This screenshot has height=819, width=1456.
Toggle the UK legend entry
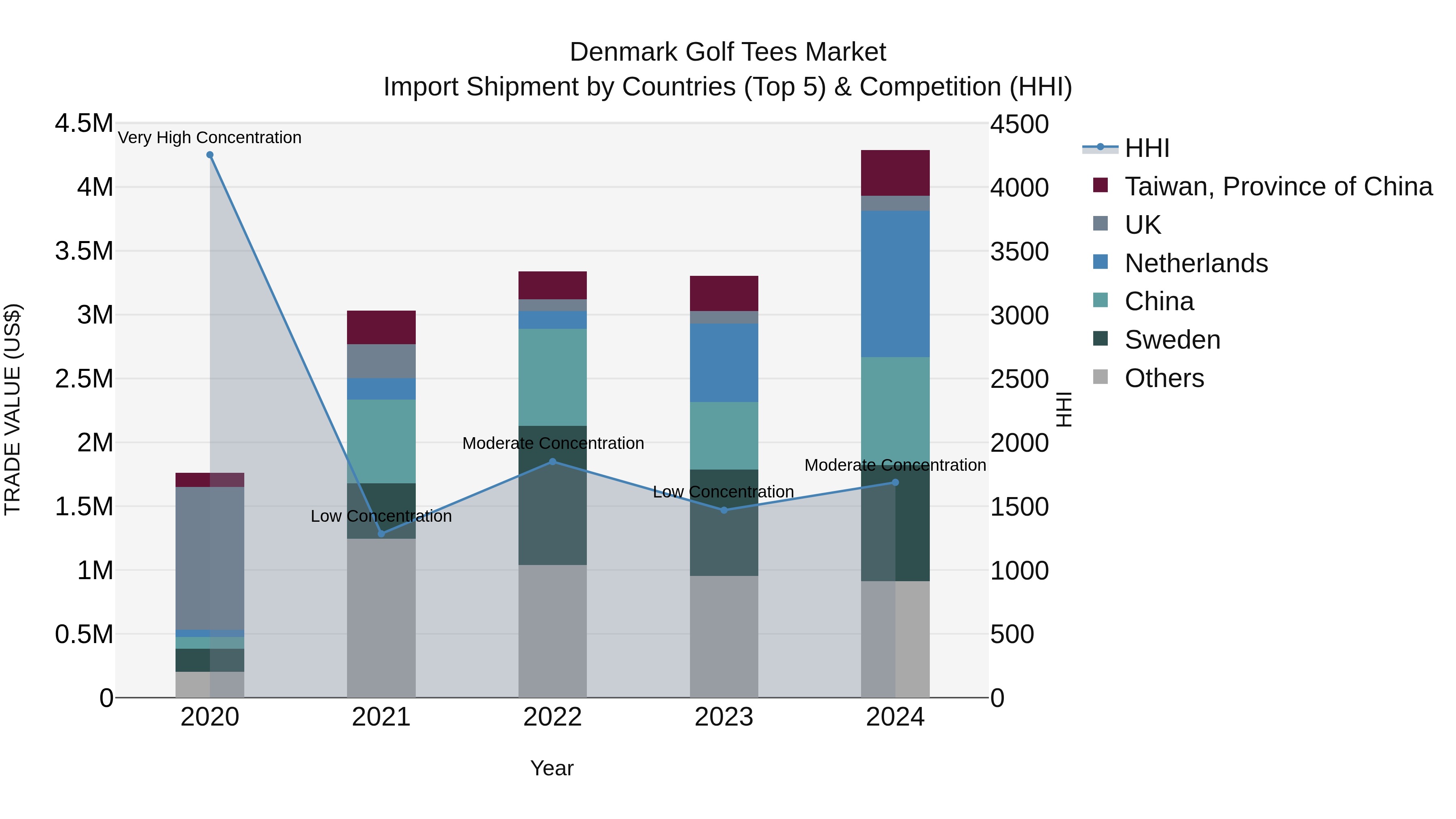coord(1127,224)
